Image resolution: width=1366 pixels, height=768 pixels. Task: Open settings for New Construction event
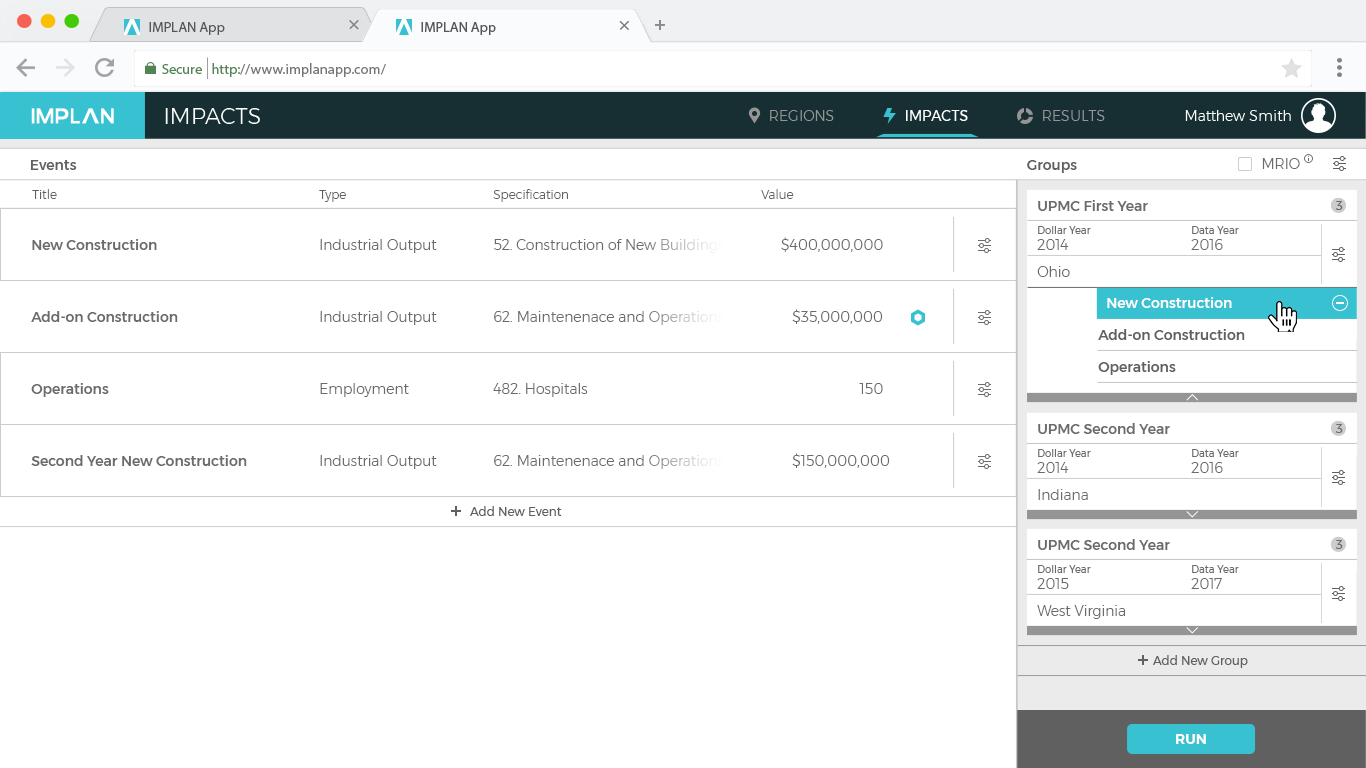click(x=984, y=245)
